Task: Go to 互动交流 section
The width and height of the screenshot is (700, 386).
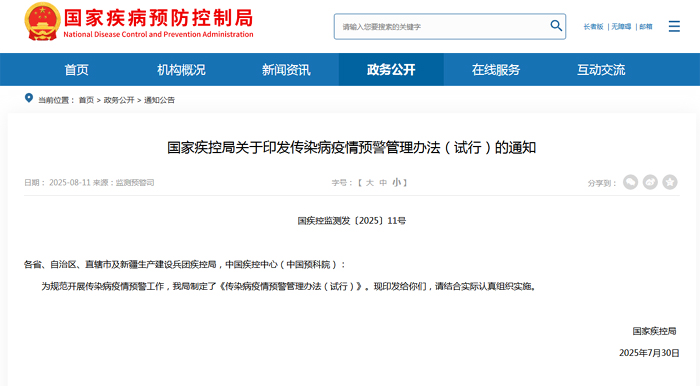Action: tap(601, 70)
